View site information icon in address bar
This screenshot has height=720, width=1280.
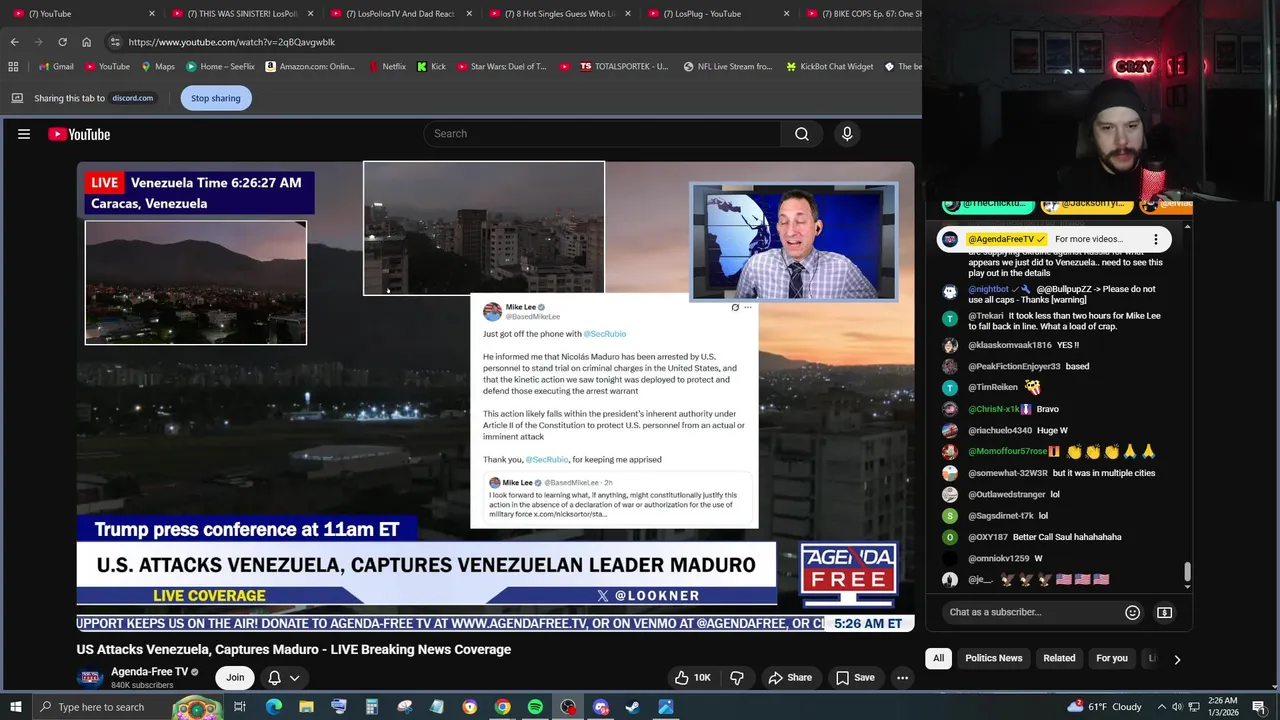(115, 42)
